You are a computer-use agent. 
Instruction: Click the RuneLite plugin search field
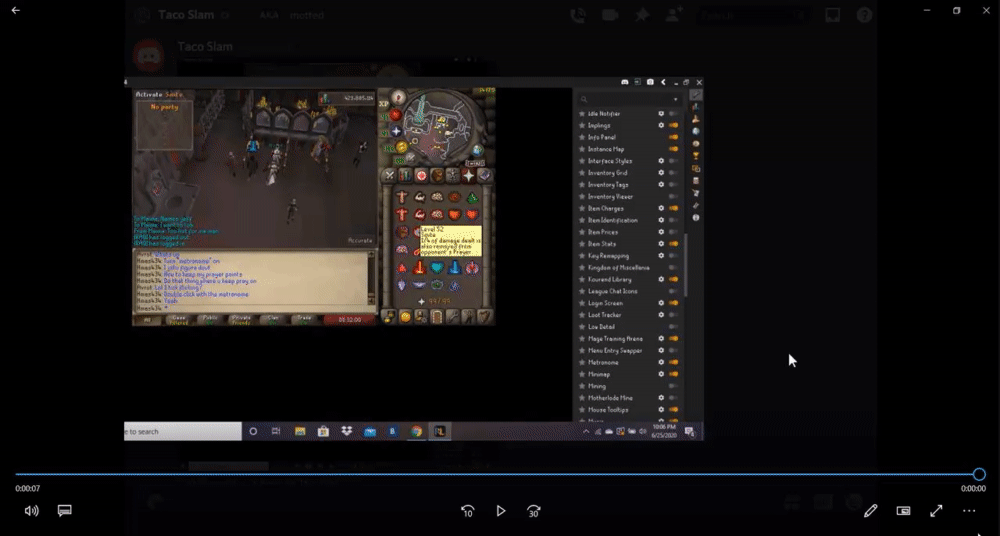(x=628, y=100)
